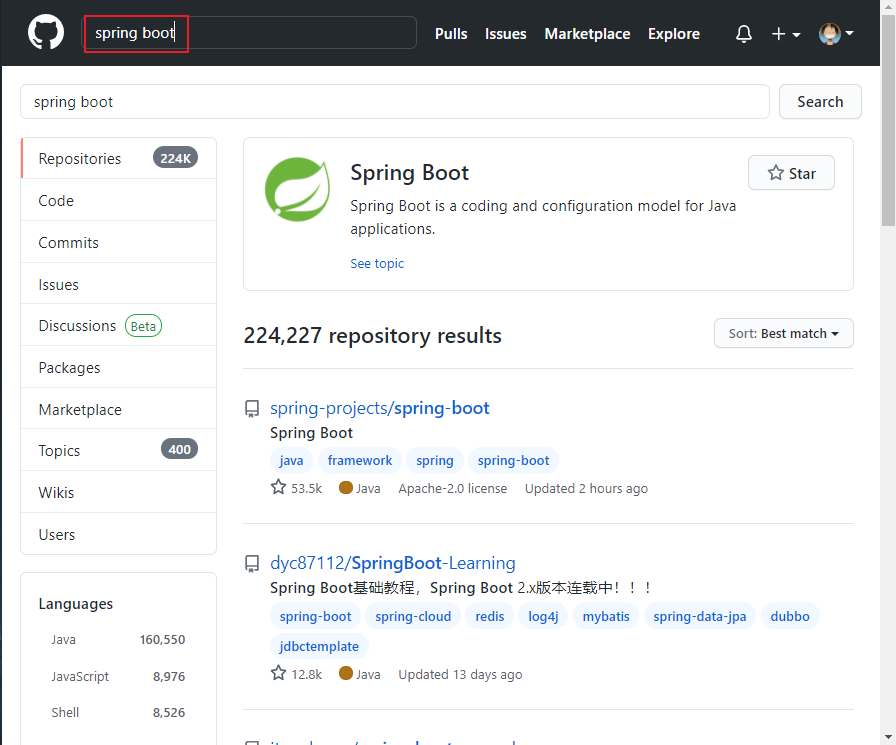Image resolution: width=896 pixels, height=745 pixels.
Task: Click the star icon beside 53.5k
Action: click(278, 487)
